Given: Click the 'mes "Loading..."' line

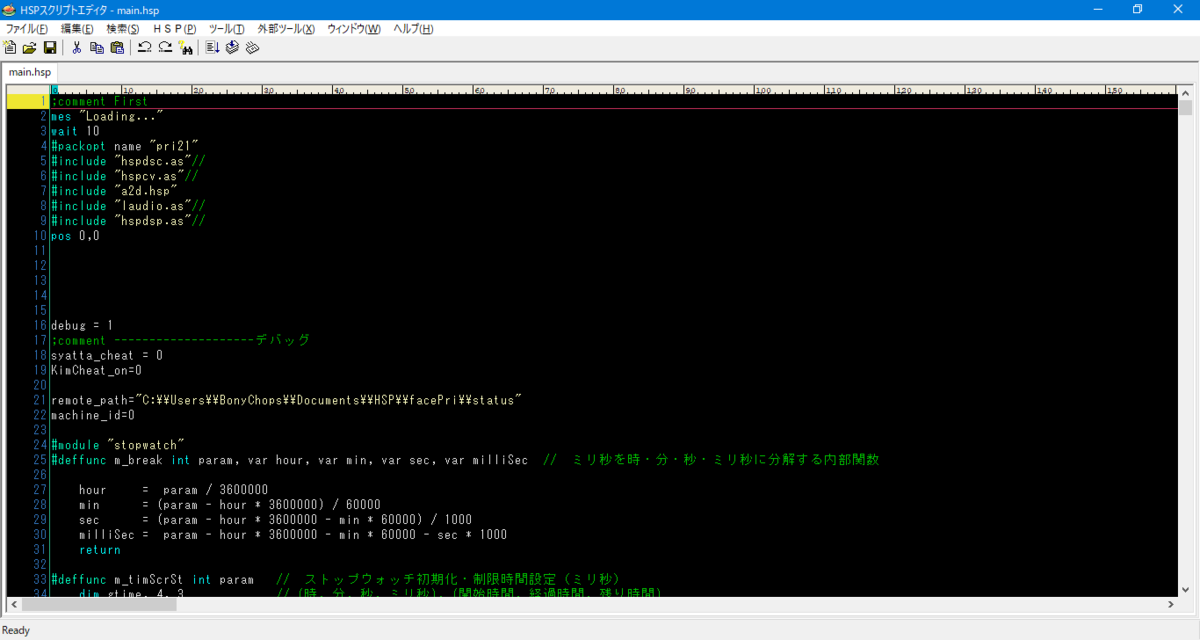Looking at the screenshot, I should point(107,116).
